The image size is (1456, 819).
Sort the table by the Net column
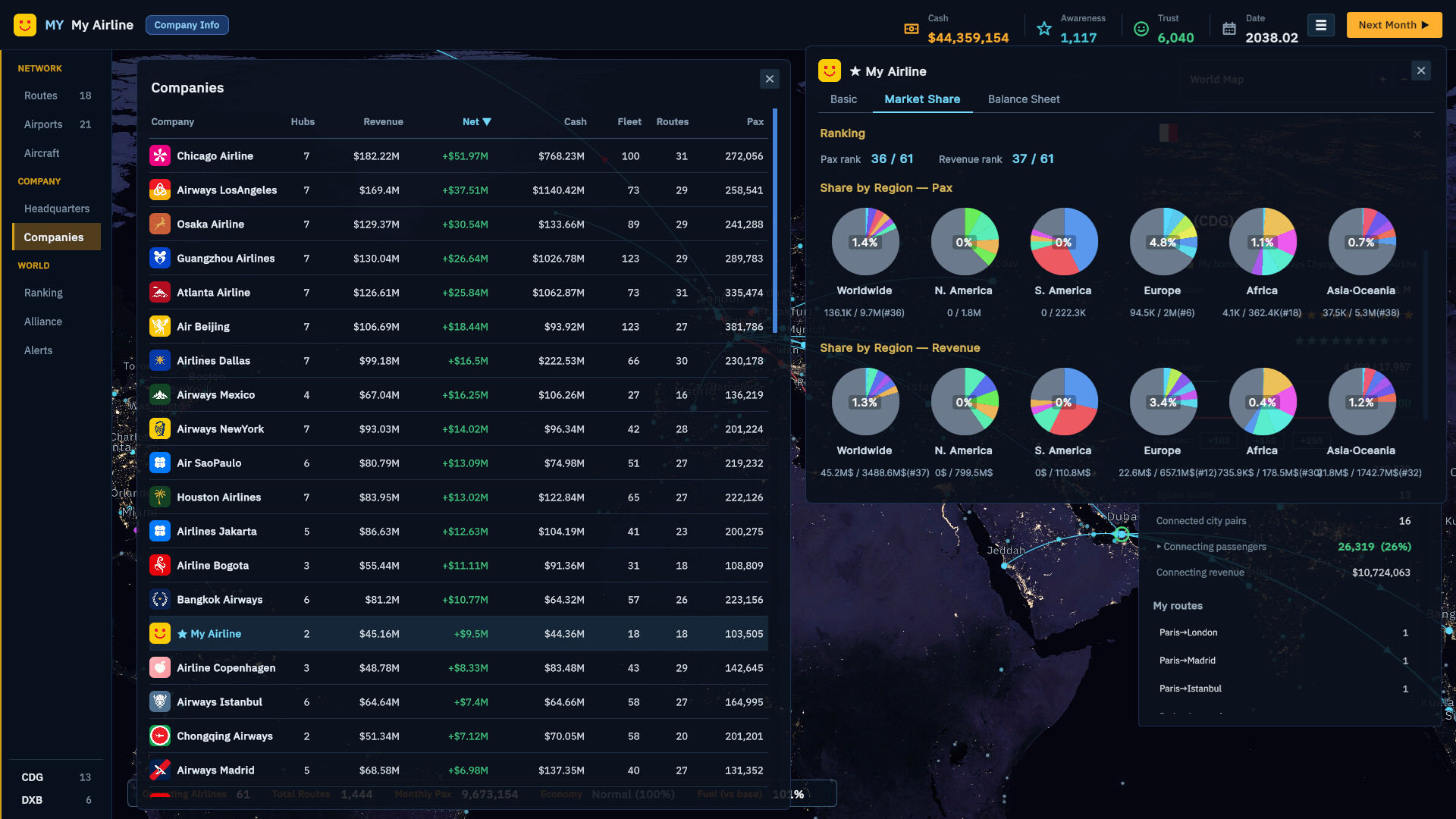click(476, 121)
